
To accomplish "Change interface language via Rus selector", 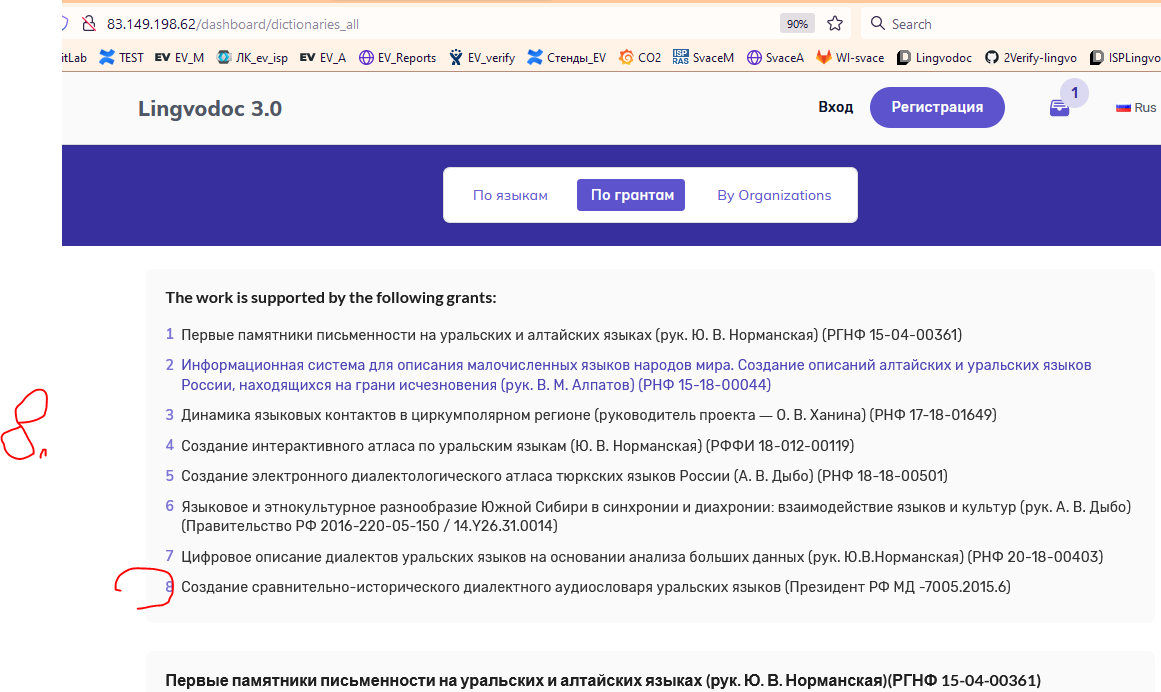I will 1135,106.
